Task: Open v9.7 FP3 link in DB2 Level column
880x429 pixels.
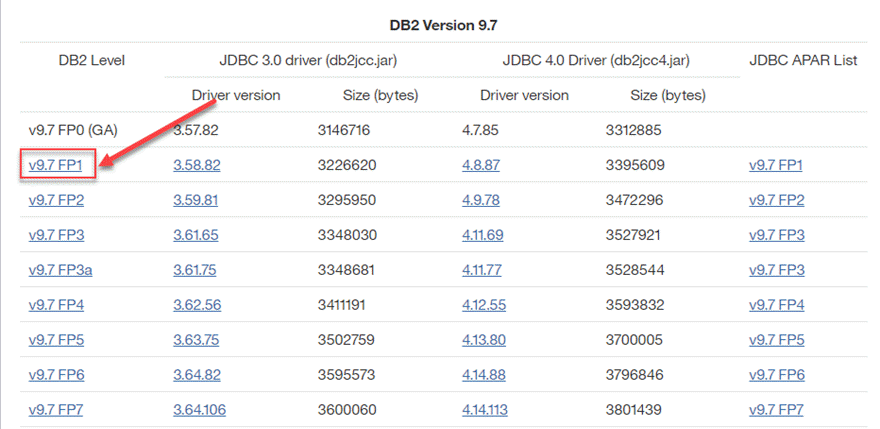Action: pos(56,235)
